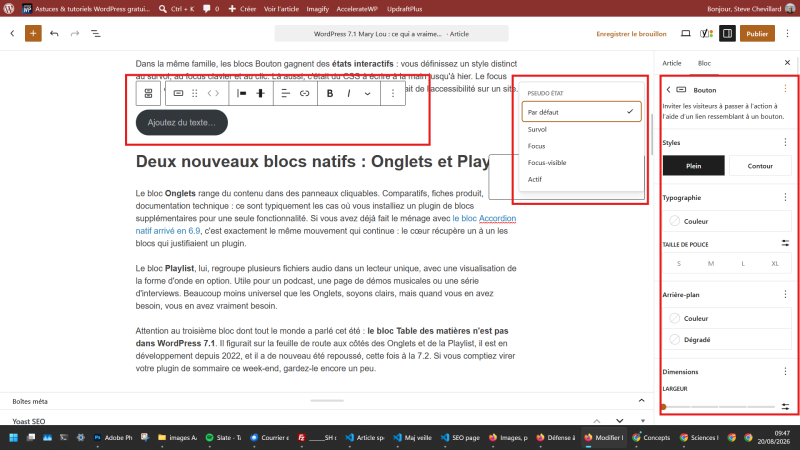Open the UpdraftPlus menu

(405, 9)
